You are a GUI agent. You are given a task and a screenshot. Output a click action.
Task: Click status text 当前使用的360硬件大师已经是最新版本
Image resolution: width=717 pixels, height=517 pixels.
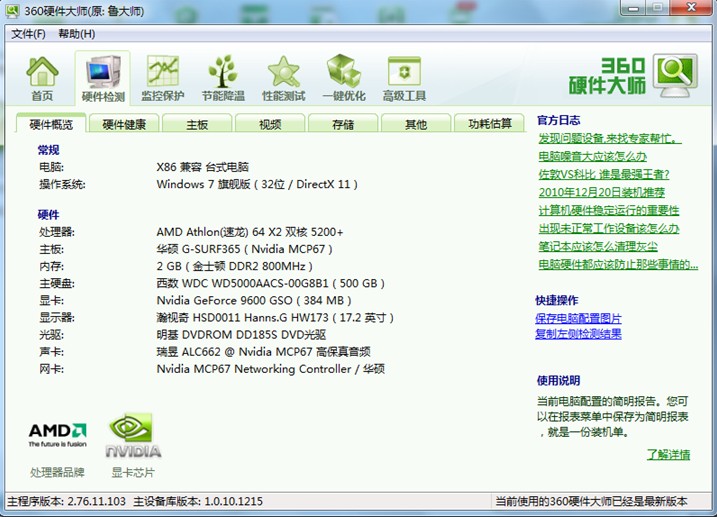pyautogui.click(x=591, y=501)
